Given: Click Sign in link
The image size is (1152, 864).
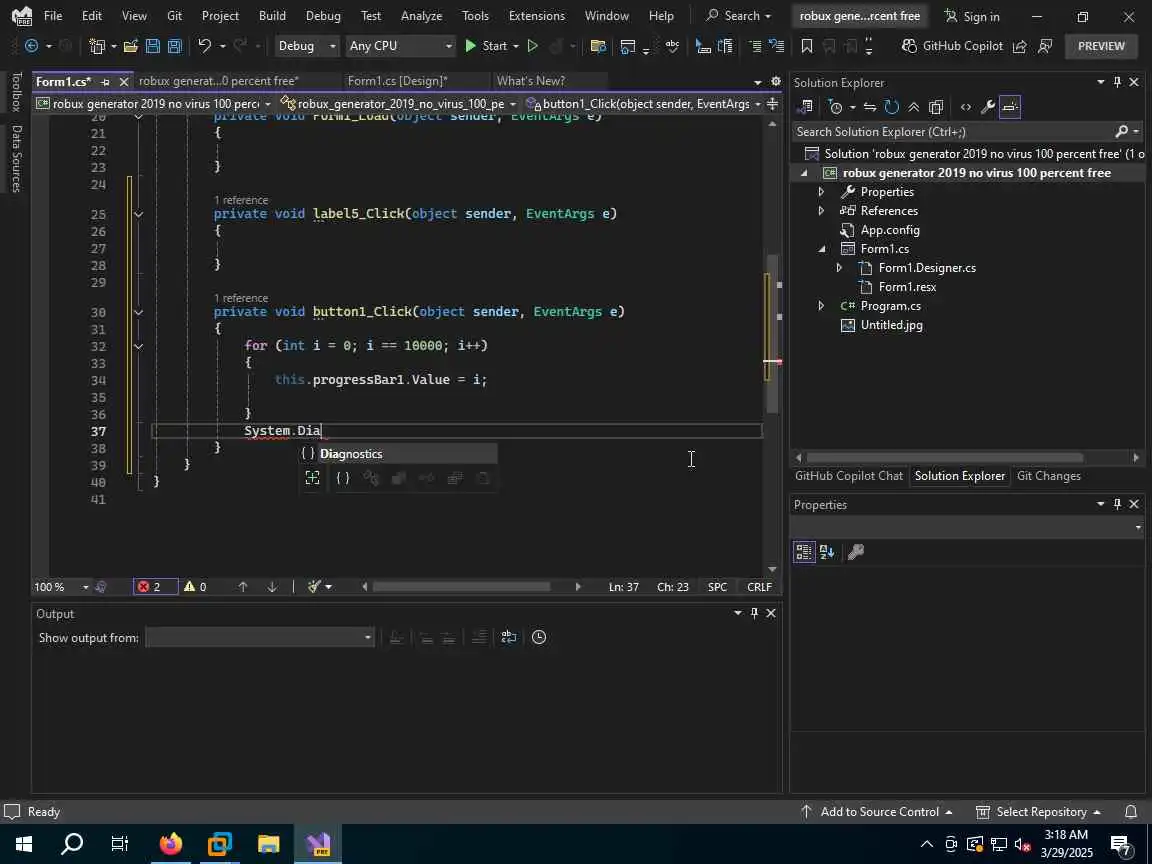Looking at the screenshot, I should [971, 16].
